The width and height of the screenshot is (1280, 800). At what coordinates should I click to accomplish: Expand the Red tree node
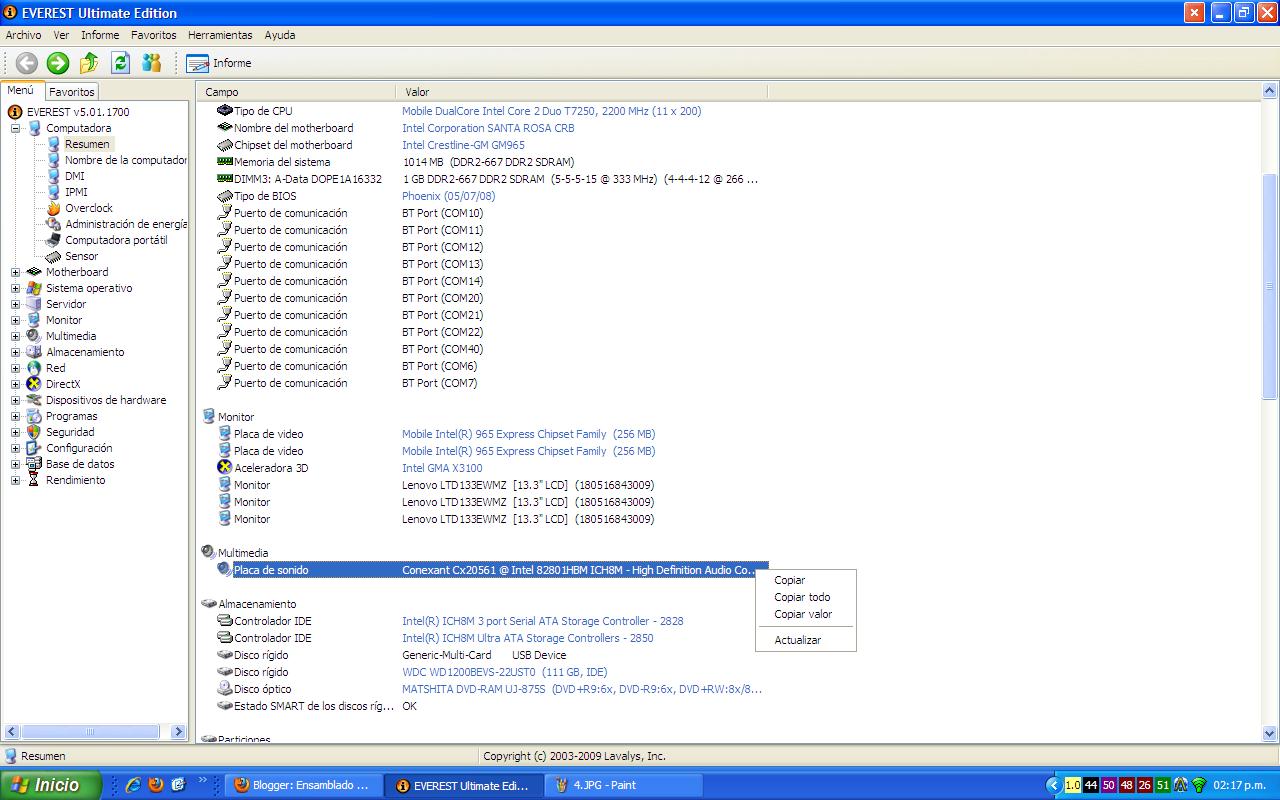tap(16, 368)
